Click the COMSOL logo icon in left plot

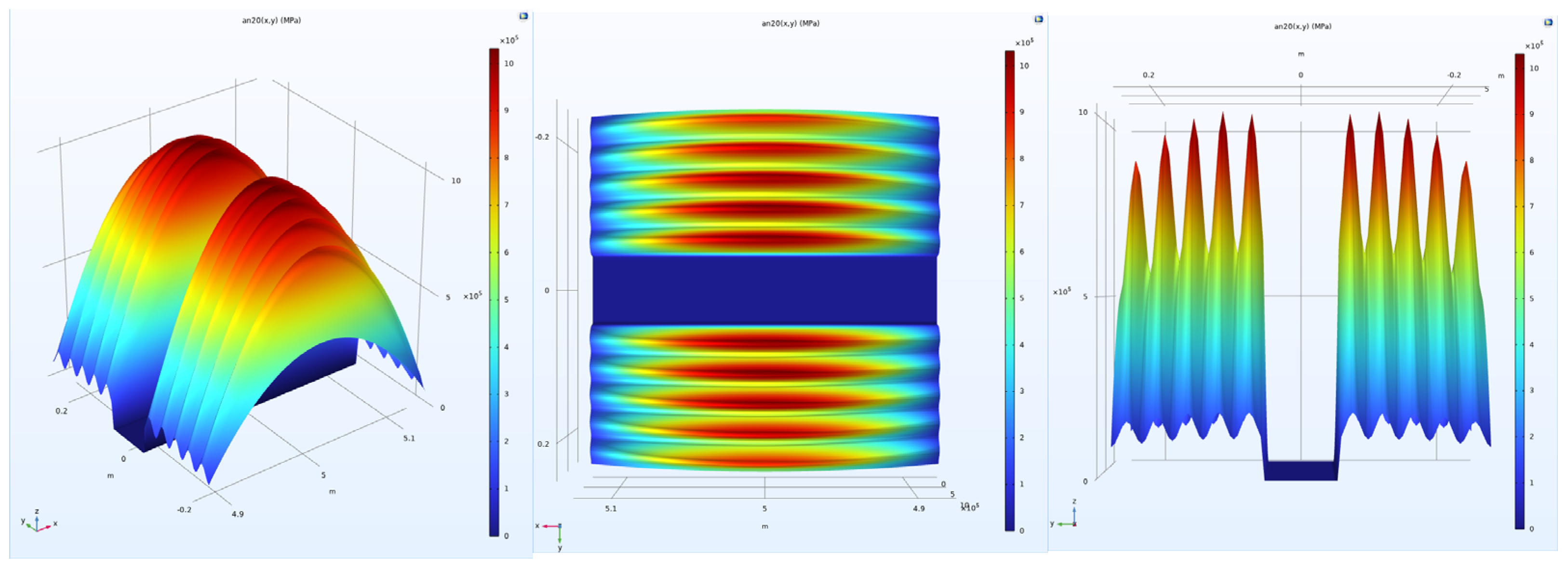[523, 16]
